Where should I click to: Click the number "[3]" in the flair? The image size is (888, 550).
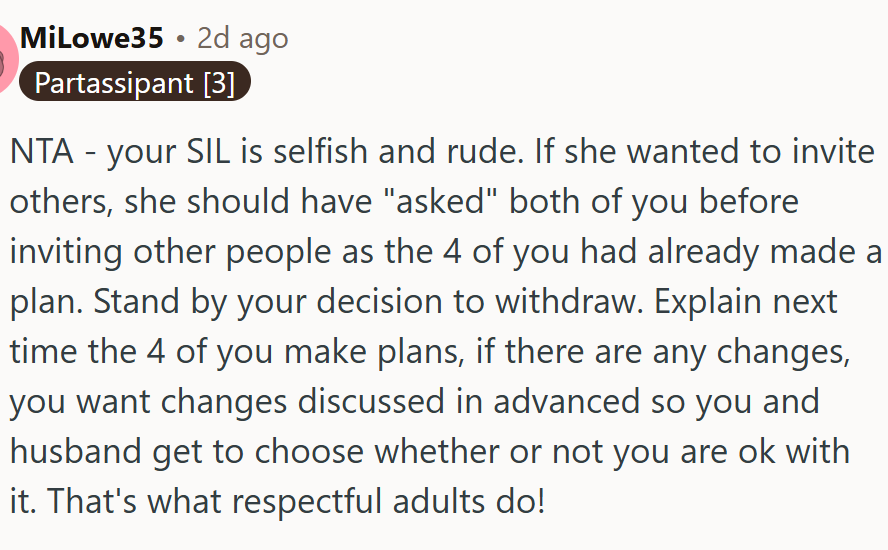coord(218,82)
